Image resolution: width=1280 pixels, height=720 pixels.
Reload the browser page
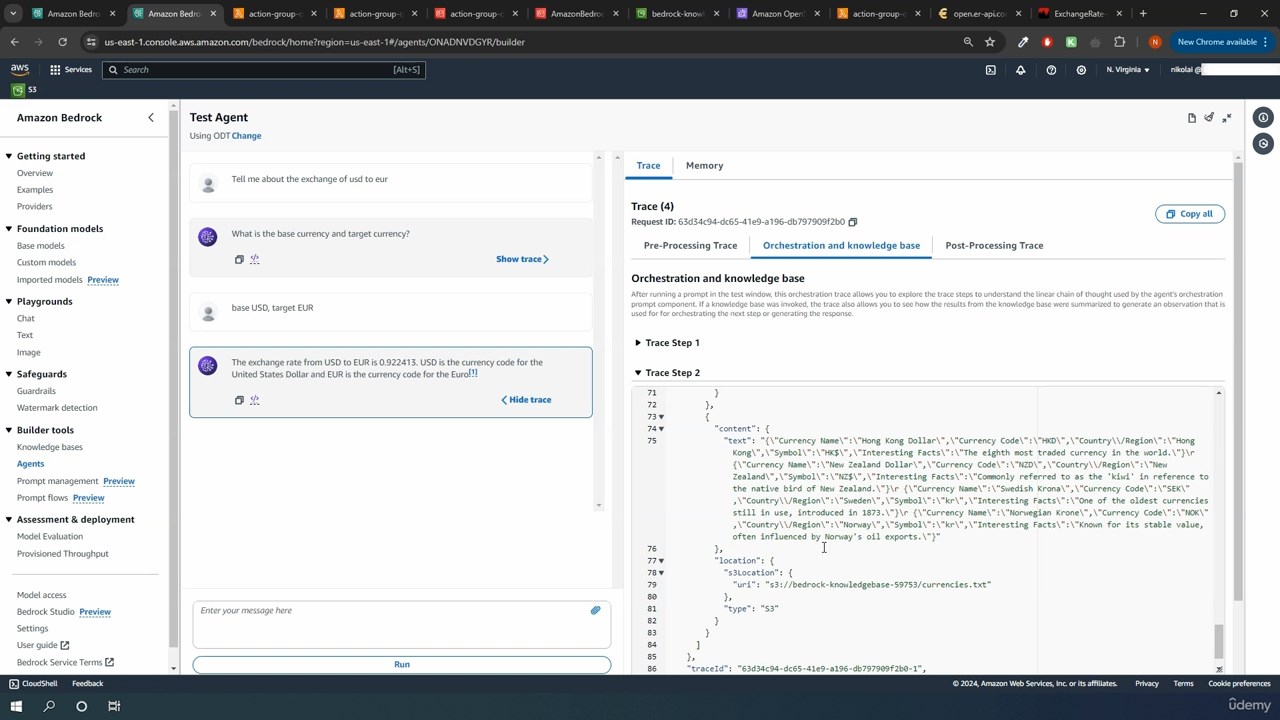click(62, 42)
